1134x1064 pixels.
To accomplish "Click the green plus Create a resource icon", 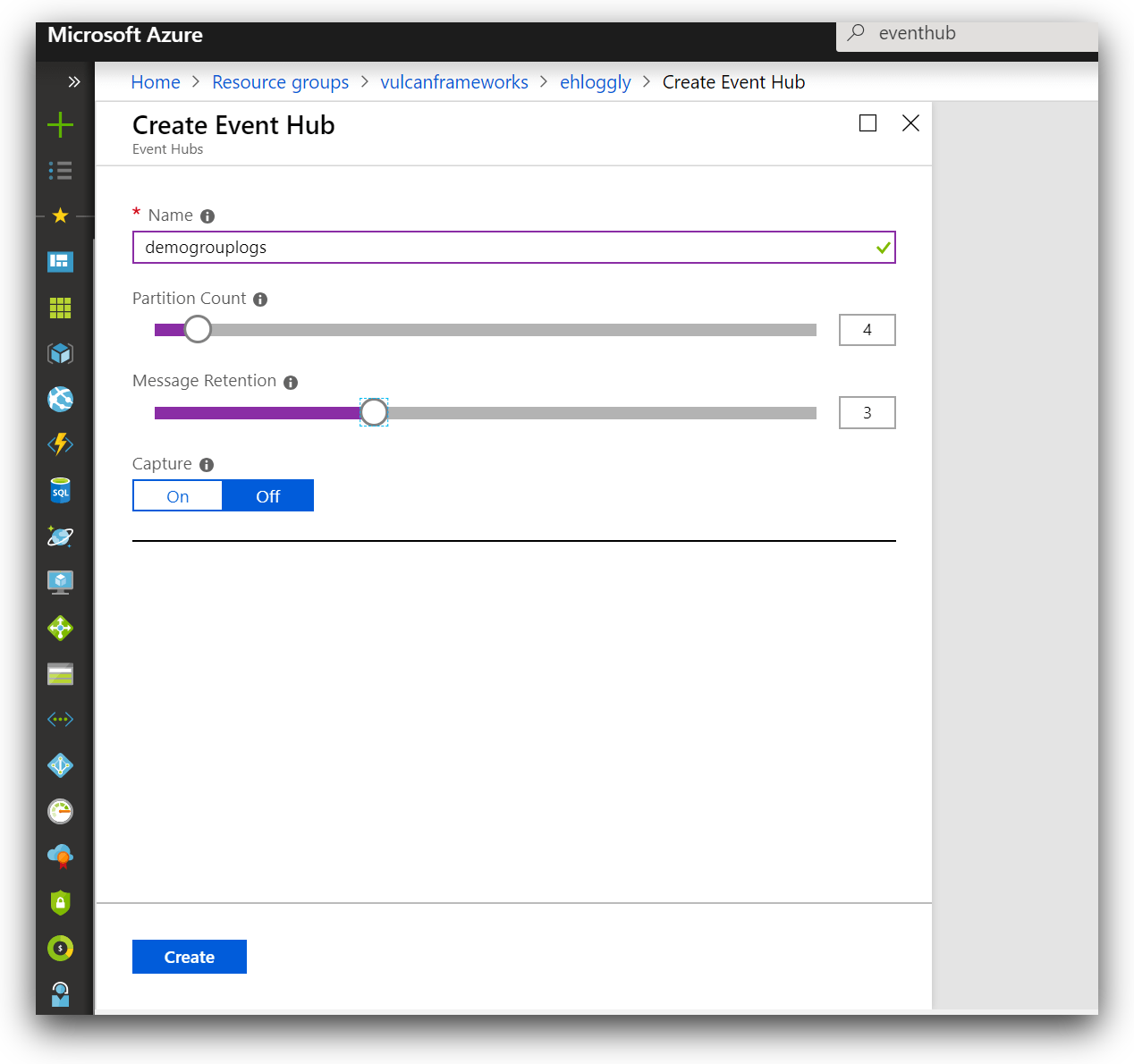I will (60, 124).
